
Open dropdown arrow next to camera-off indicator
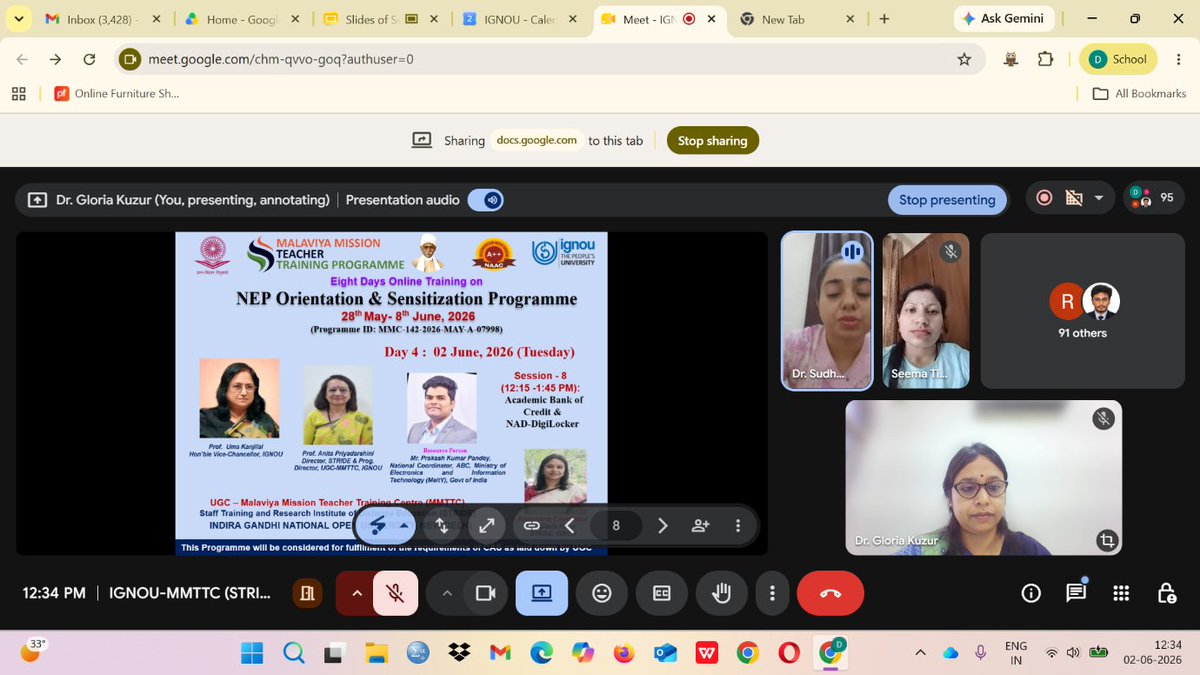(1099, 198)
